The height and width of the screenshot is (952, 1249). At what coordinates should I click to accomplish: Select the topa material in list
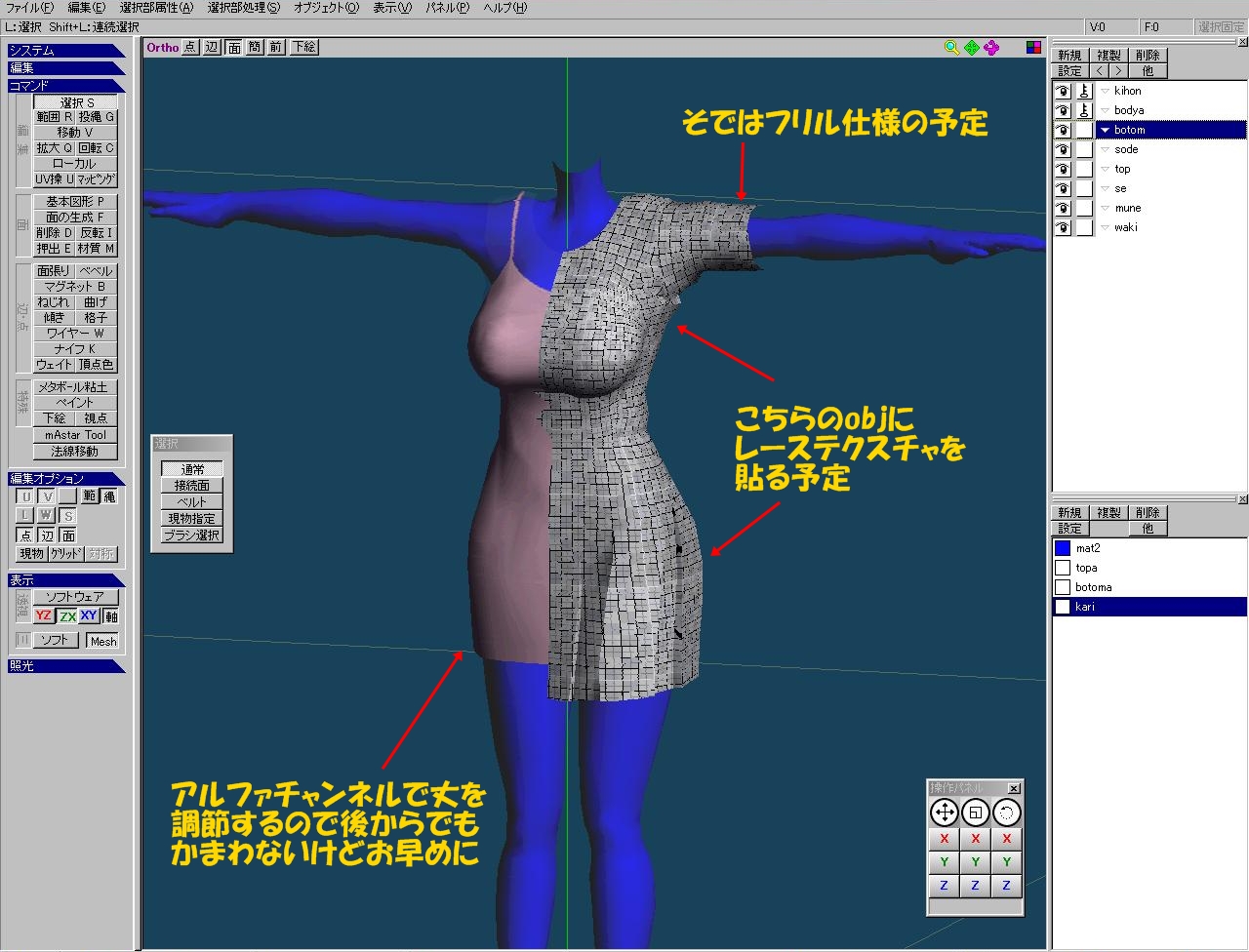(x=1086, y=568)
